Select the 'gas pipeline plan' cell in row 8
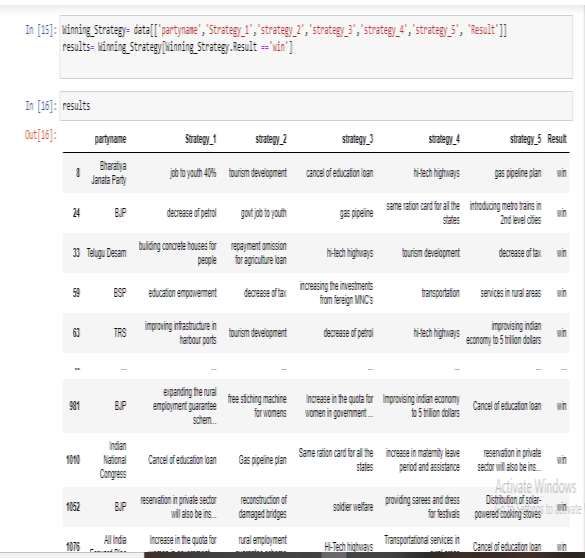The height and width of the screenshot is (558, 585). click(518, 173)
